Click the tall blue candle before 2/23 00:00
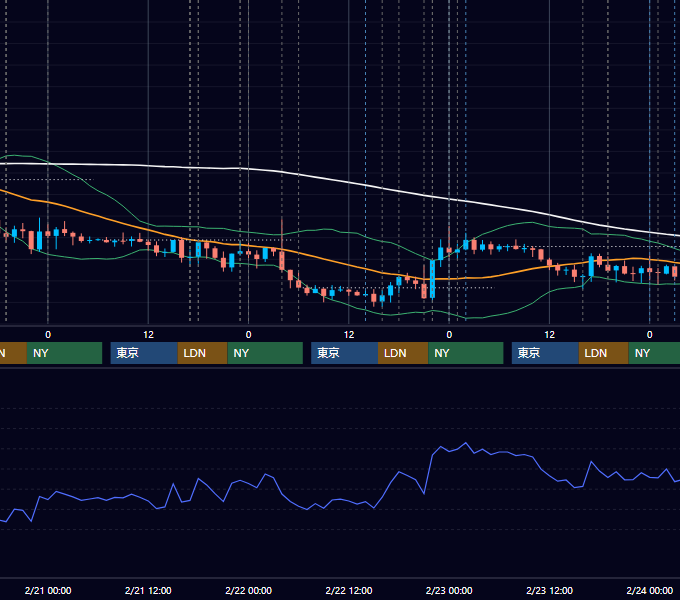This screenshot has height=600, width=680. 432,279
